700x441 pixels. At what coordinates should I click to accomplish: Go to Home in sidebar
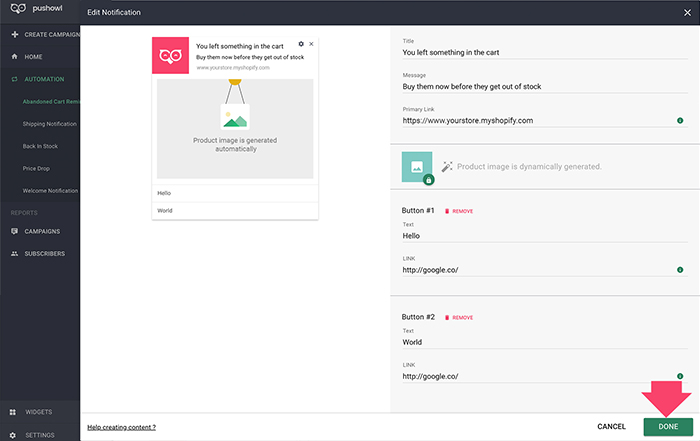point(33,57)
